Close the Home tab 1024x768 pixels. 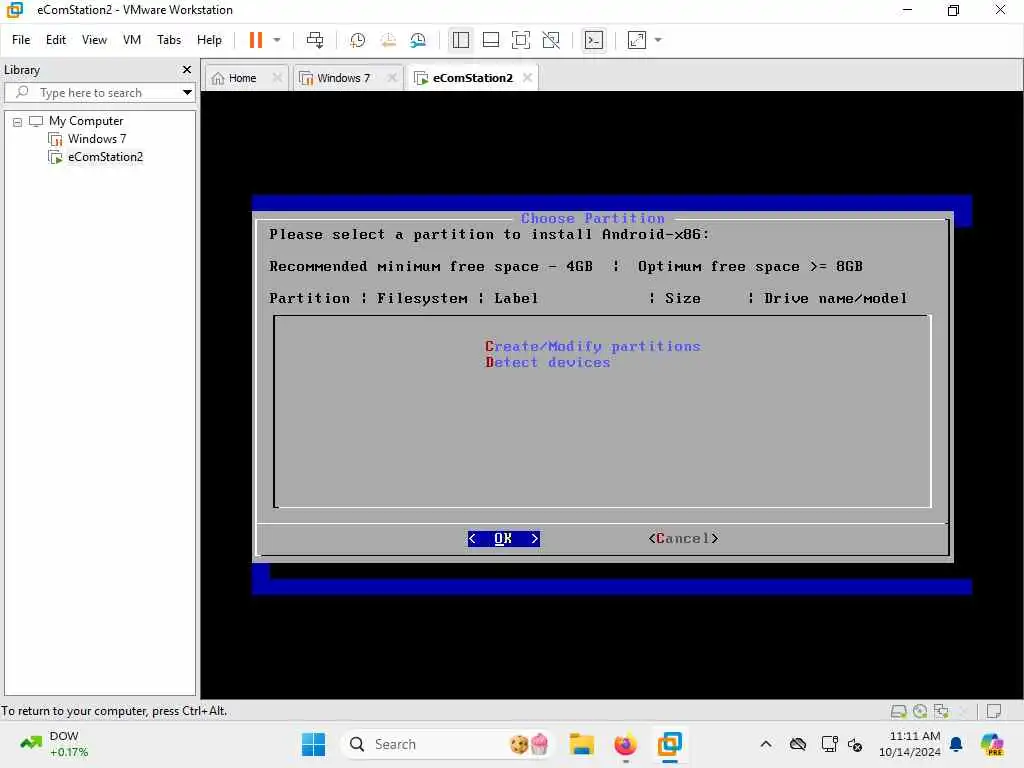point(277,77)
